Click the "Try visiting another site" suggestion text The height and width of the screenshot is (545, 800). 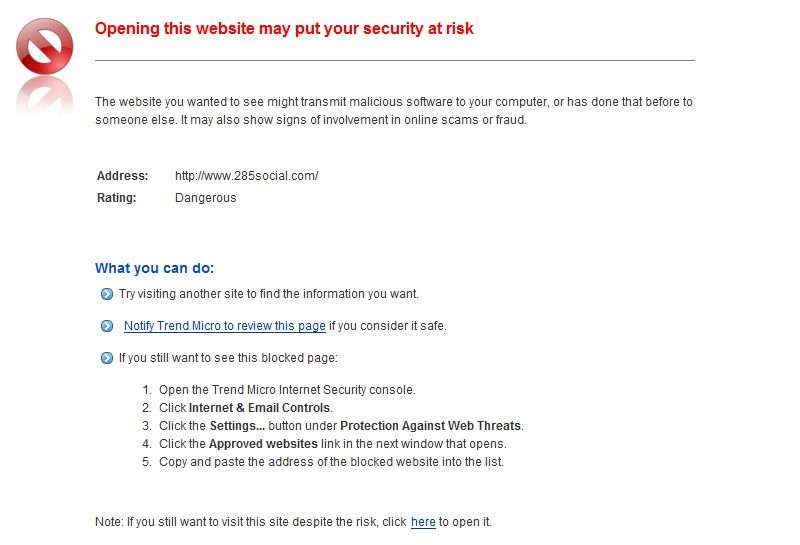pos(268,294)
